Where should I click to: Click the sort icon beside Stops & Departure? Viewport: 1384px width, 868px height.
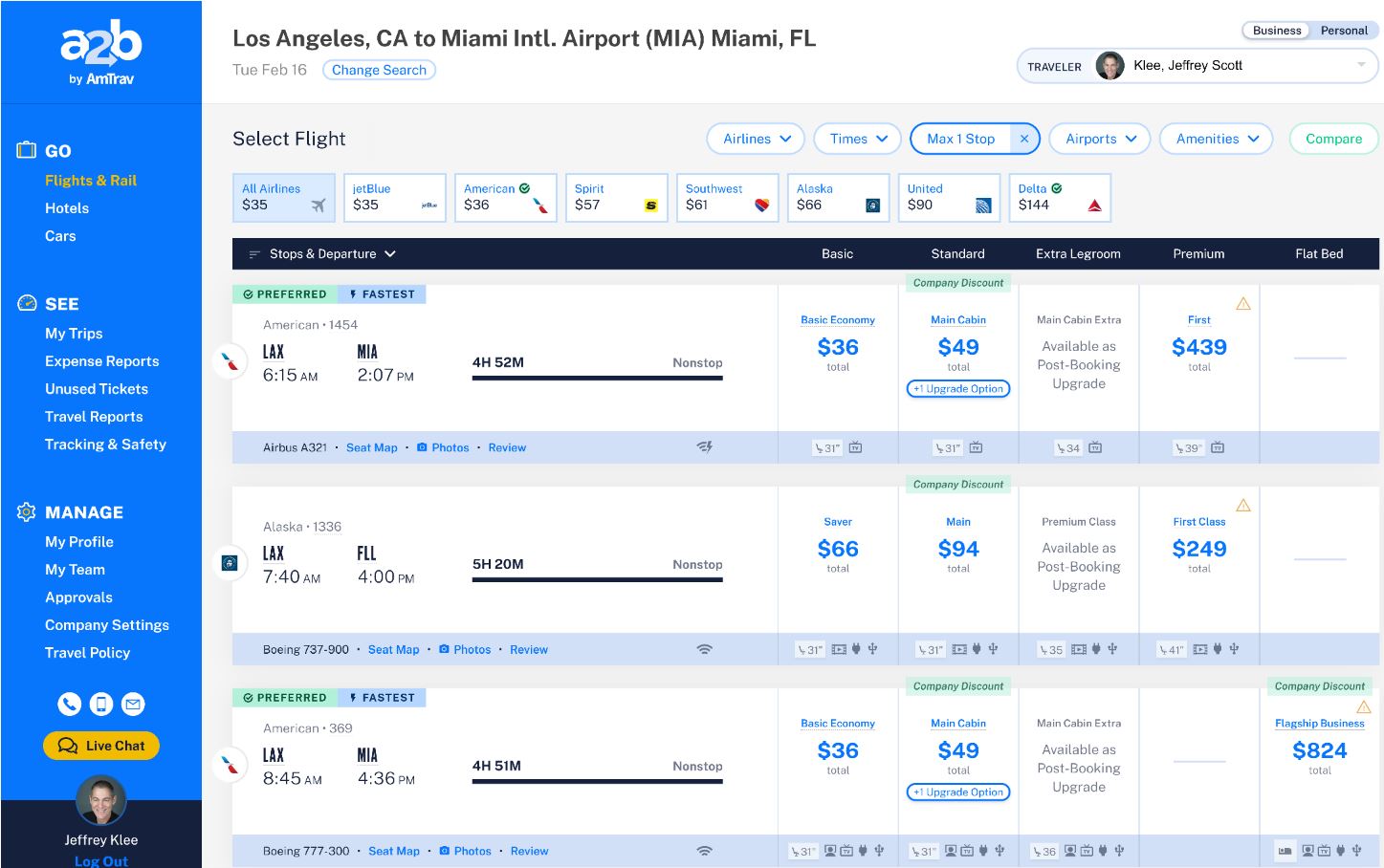pyautogui.click(x=254, y=254)
